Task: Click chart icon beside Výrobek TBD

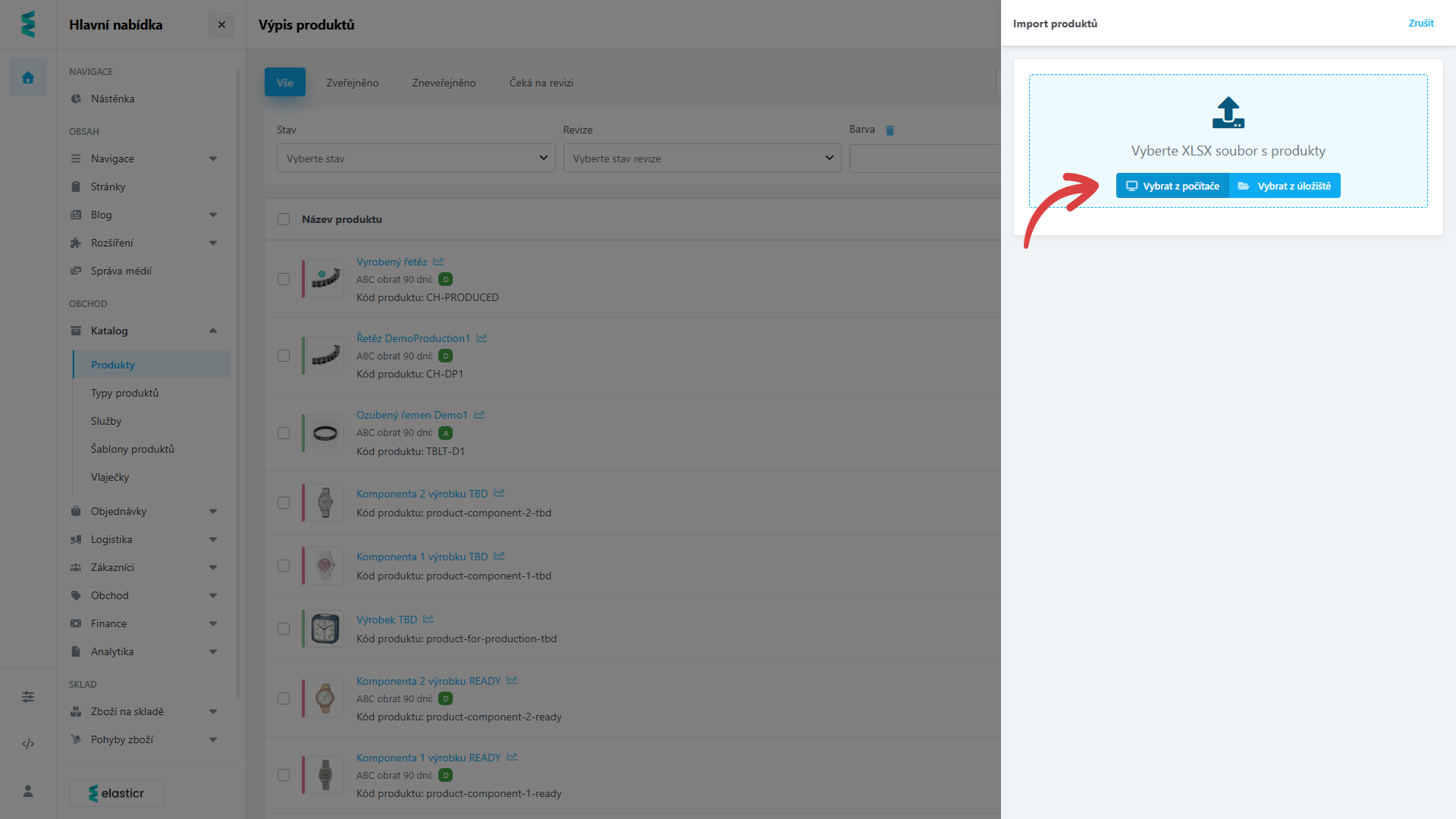Action: pos(428,620)
